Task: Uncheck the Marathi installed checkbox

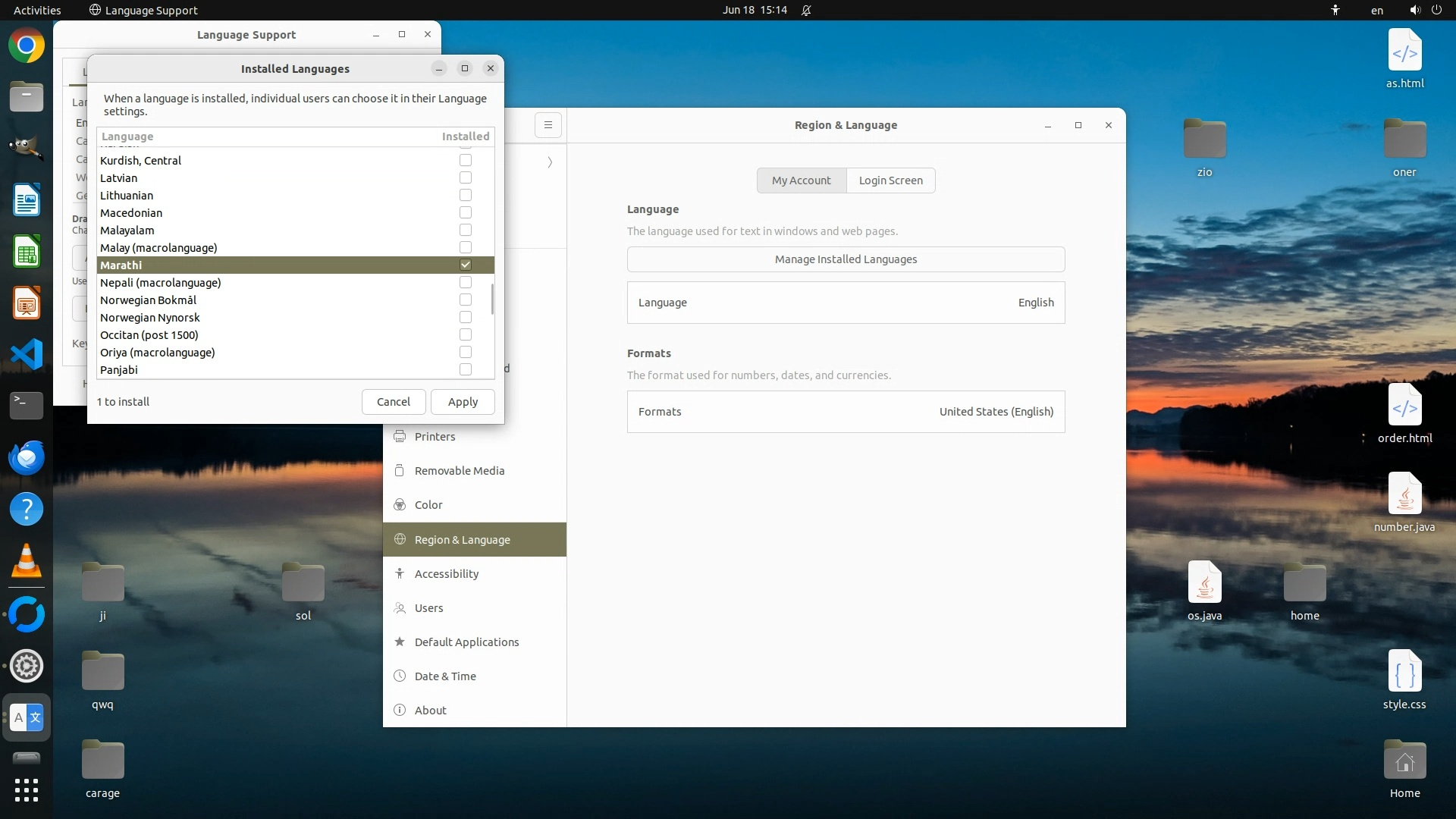Action: click(466, 265)
